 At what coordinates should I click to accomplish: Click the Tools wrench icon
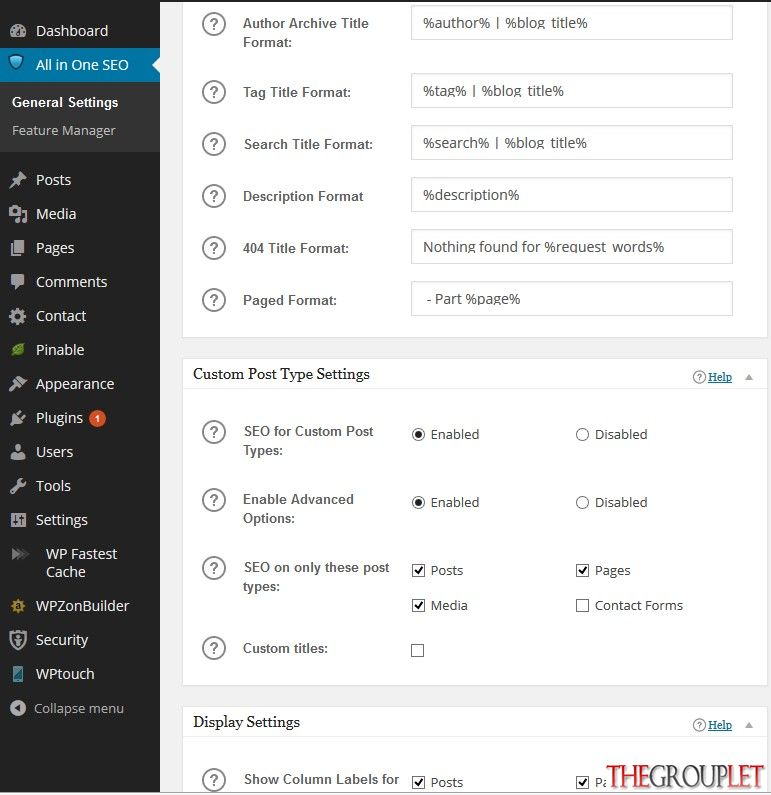tap(18, 486)
